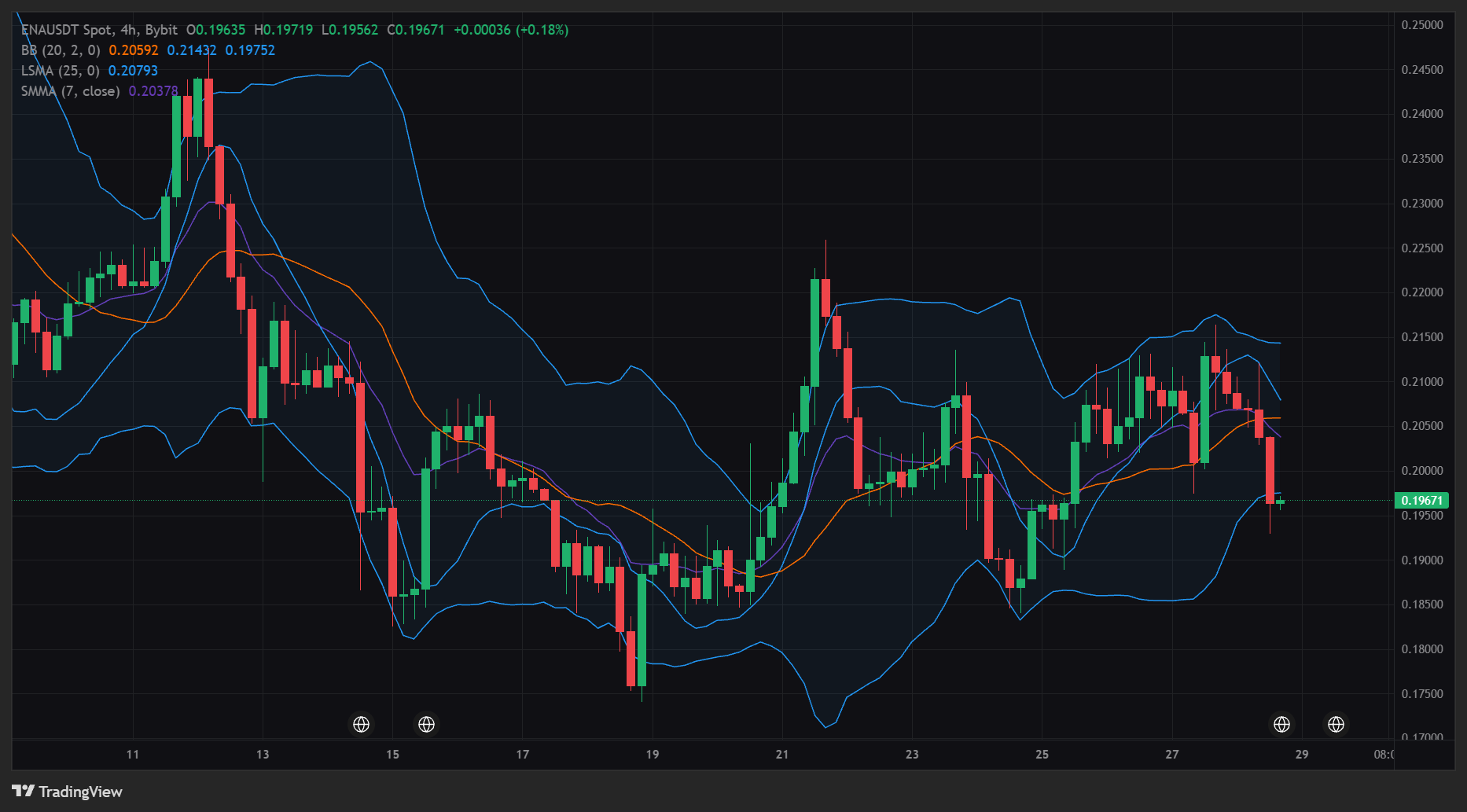Click the change value +0.00036 (+0.18%)
Image resolution: width=1467 pixels, height=812 pixels.
[511, 30]
